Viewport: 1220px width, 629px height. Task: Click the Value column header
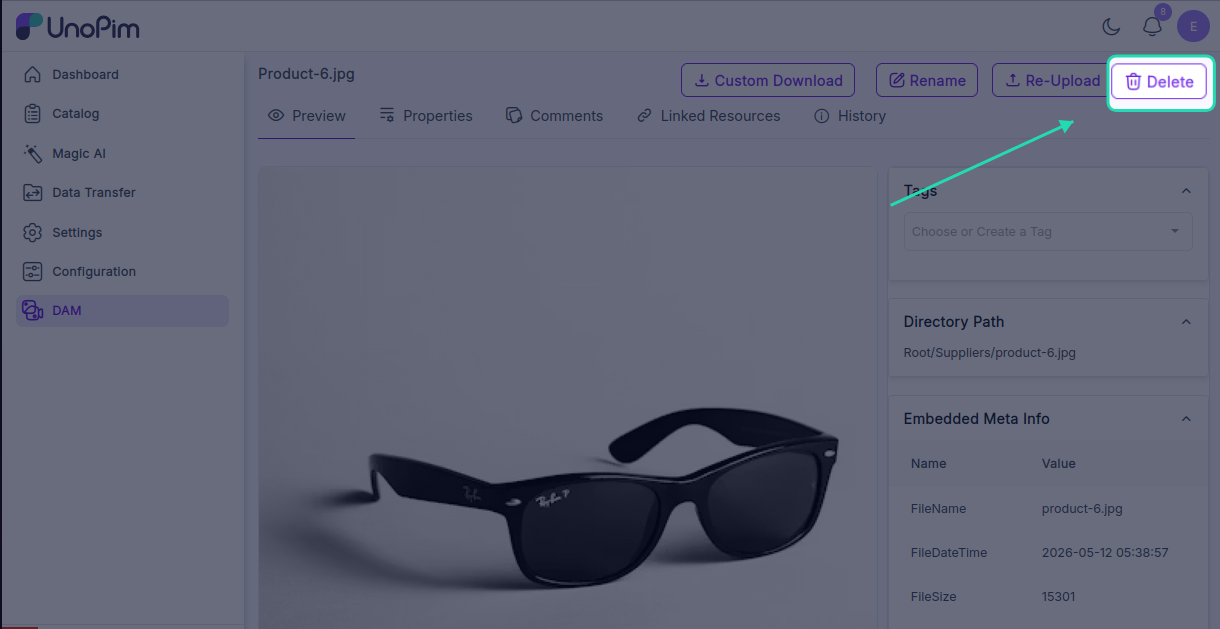click(1058, 464)
